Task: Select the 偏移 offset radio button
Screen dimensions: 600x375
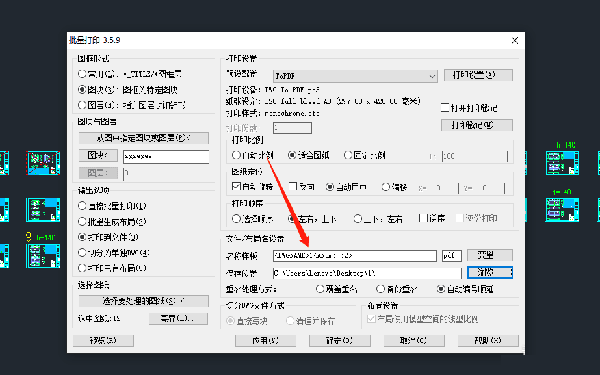Action: [x=386, y=187]
